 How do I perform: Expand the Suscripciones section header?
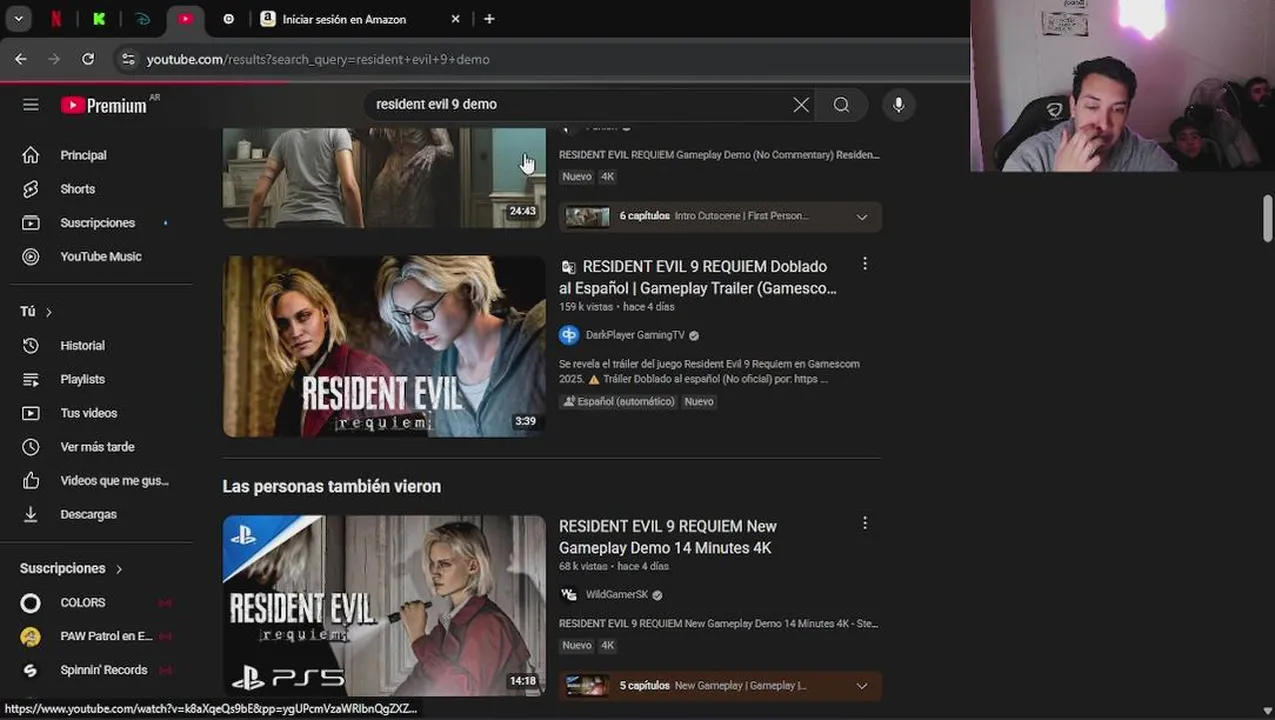click(71, 568)
